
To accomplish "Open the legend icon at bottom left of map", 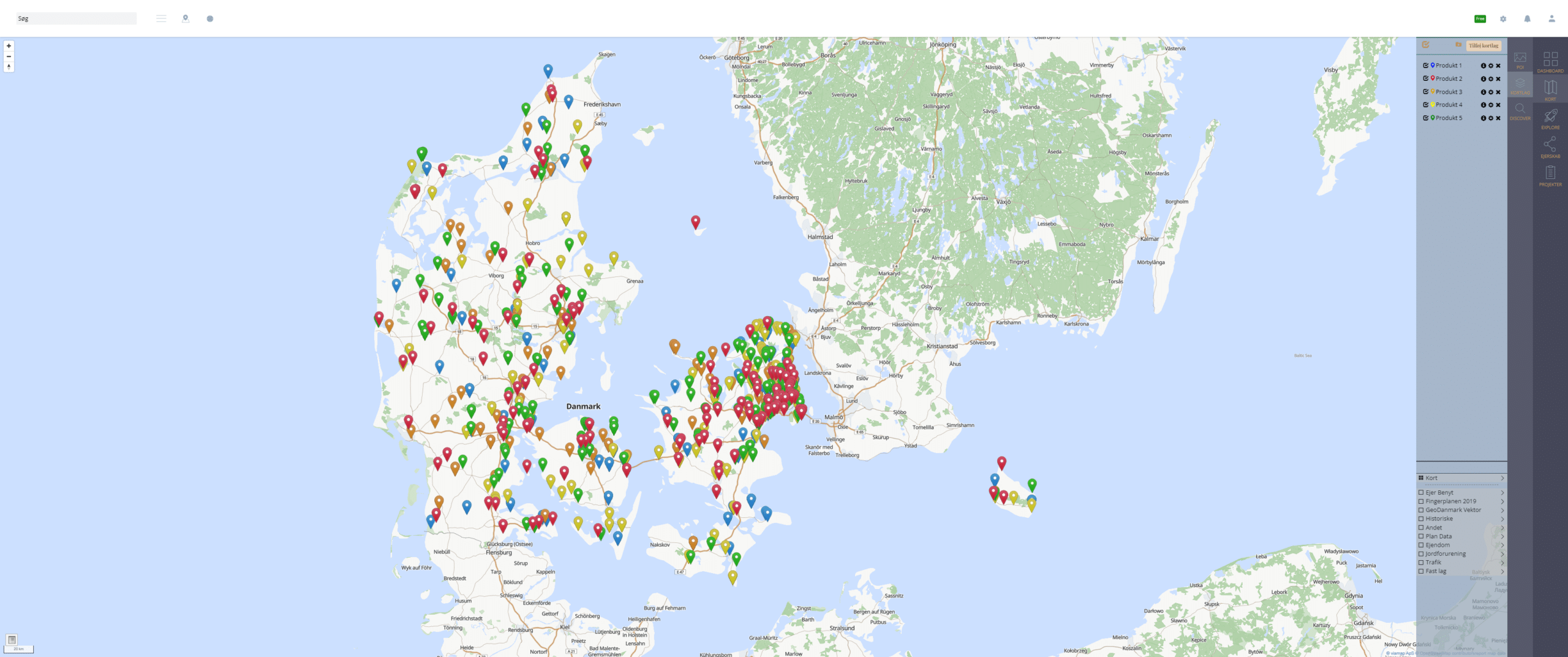I will click(12, 639).
